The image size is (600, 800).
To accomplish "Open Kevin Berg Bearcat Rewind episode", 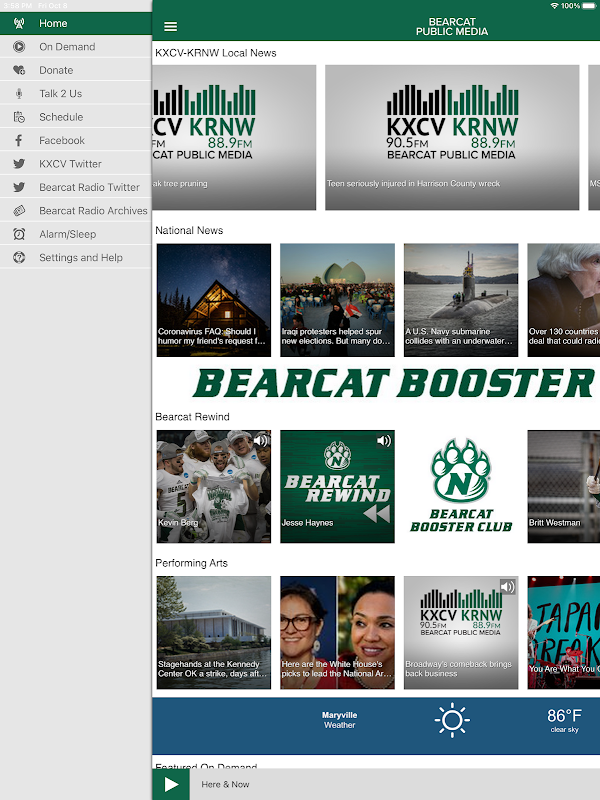I will click(x=214, y=486).
